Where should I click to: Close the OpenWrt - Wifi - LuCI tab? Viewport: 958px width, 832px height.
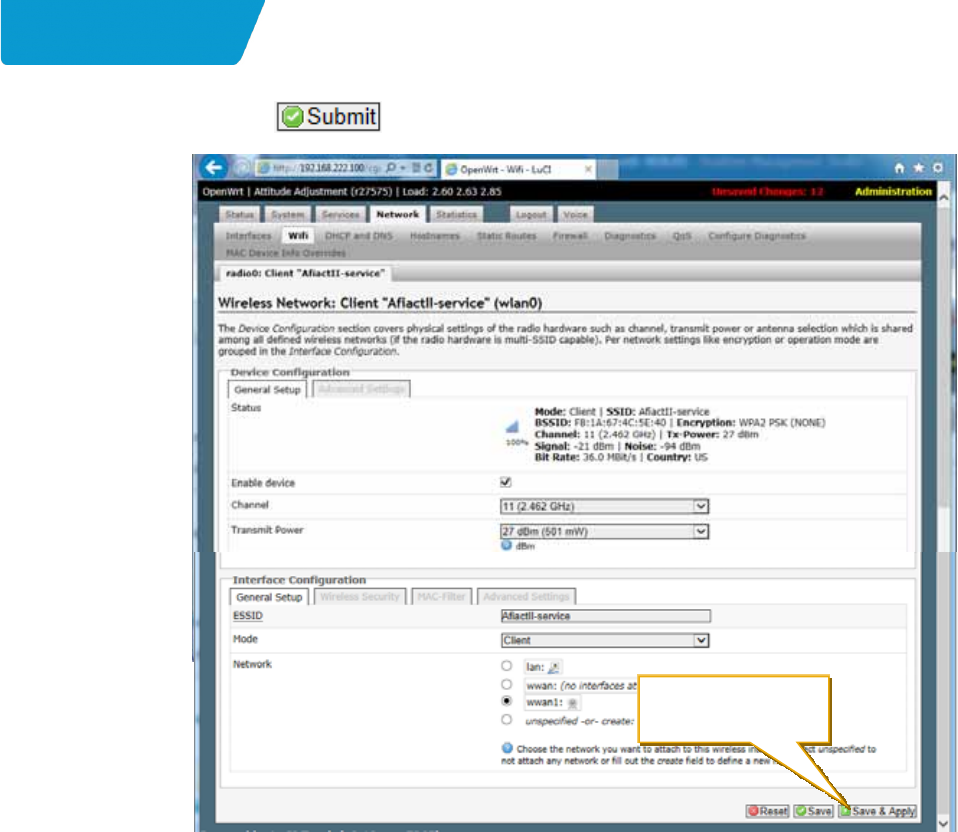pyautogui.click(x=588, y=169)
